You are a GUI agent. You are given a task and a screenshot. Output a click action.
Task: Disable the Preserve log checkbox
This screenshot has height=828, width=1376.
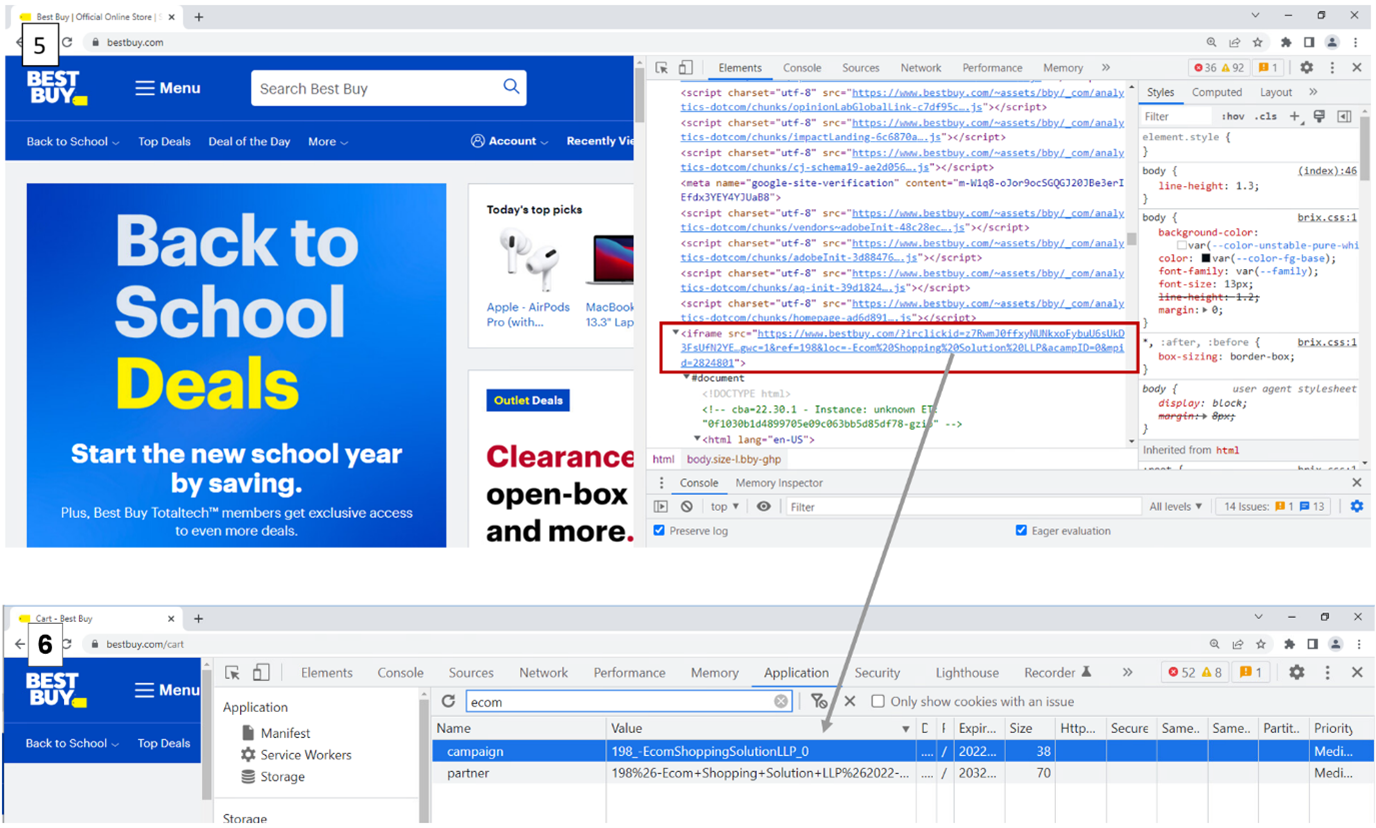click(x=659, y=531)
